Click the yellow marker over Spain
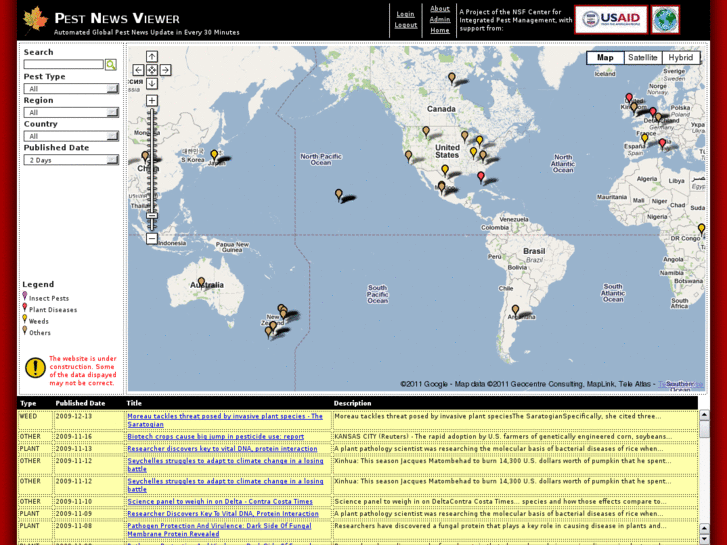The width and height of the screenshot is (727, 545). tap(644, 139)
